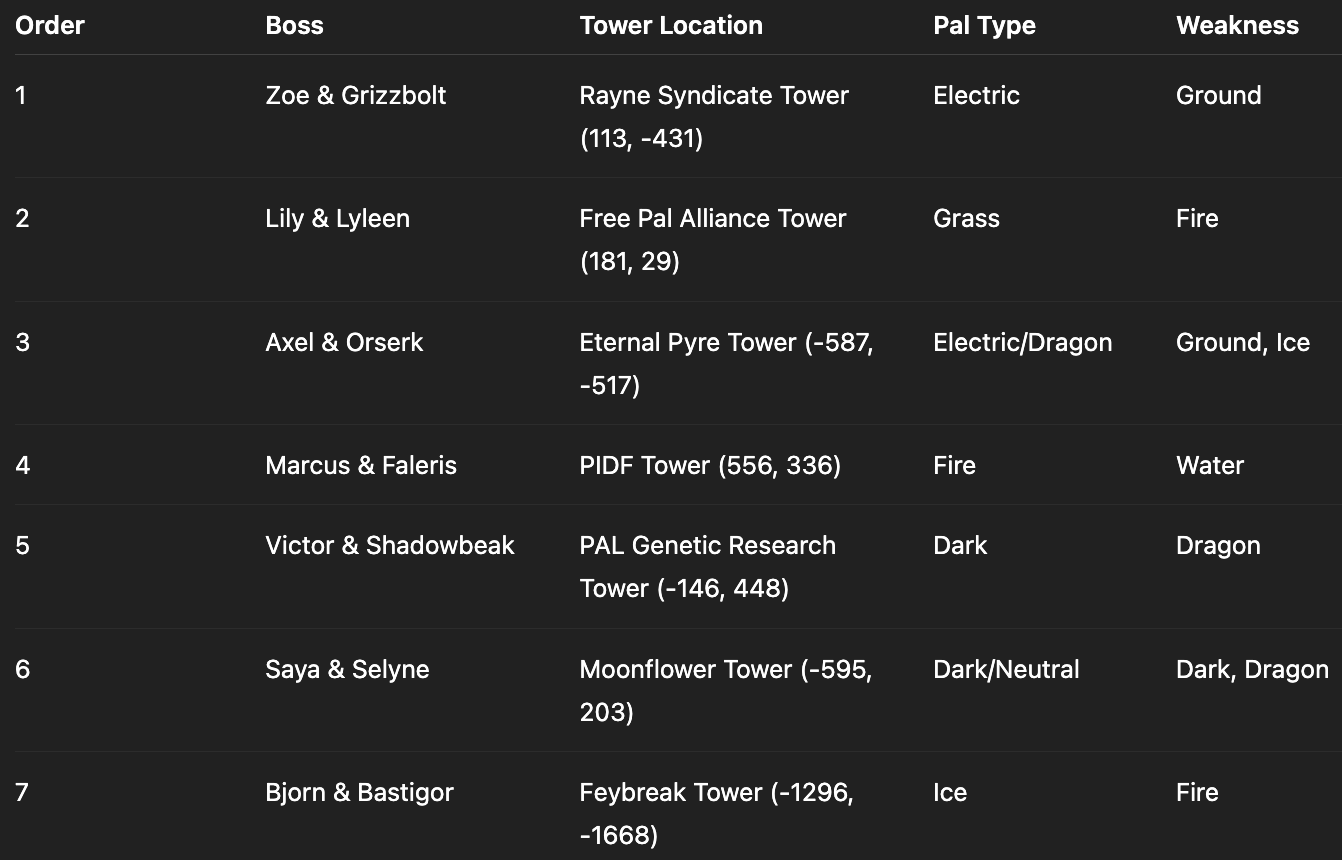
Task: Click the Tower Location column header
Action: click(x=670, y=25)
